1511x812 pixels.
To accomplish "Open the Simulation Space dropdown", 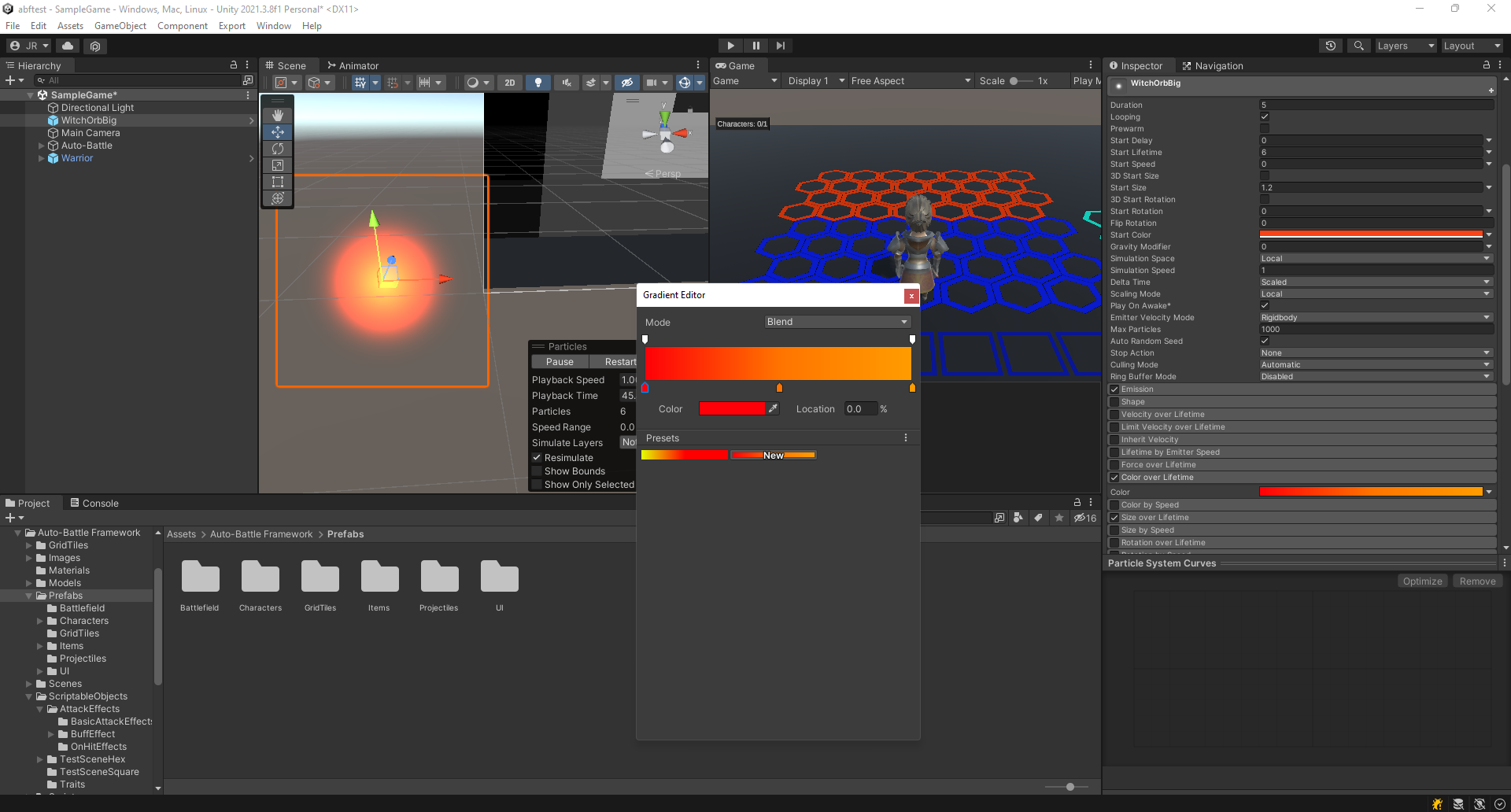I will coord(1376,258).
